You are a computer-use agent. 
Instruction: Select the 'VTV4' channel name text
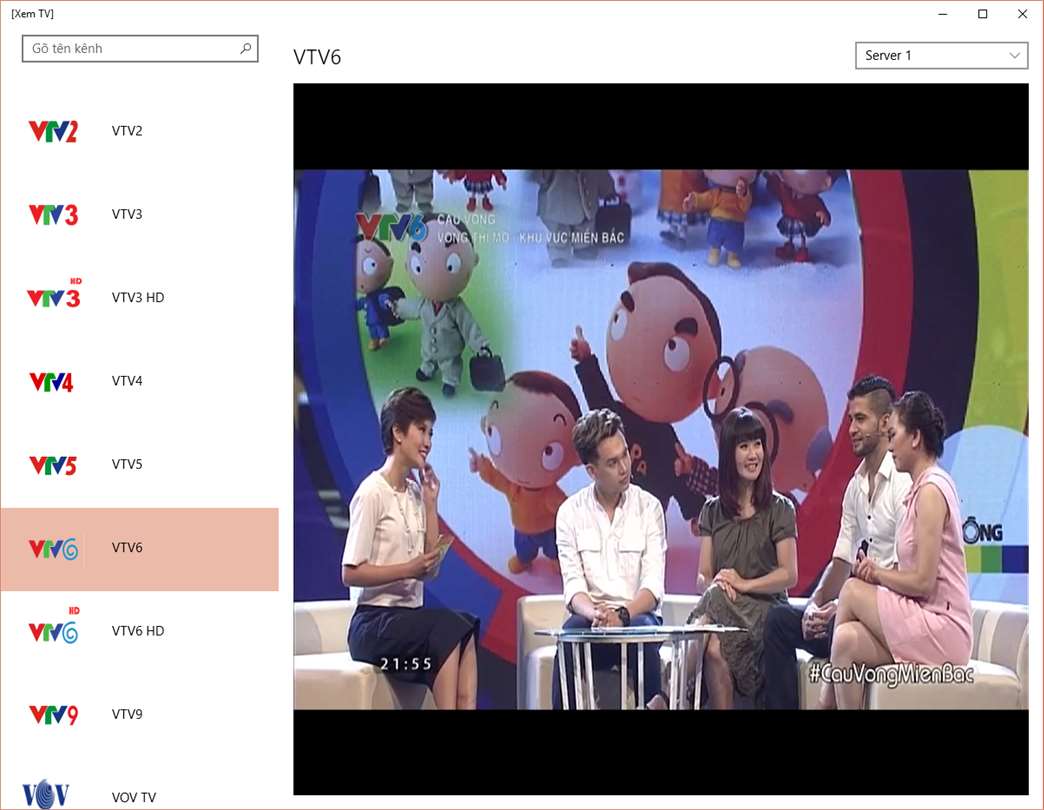click(x=127, y=381)
